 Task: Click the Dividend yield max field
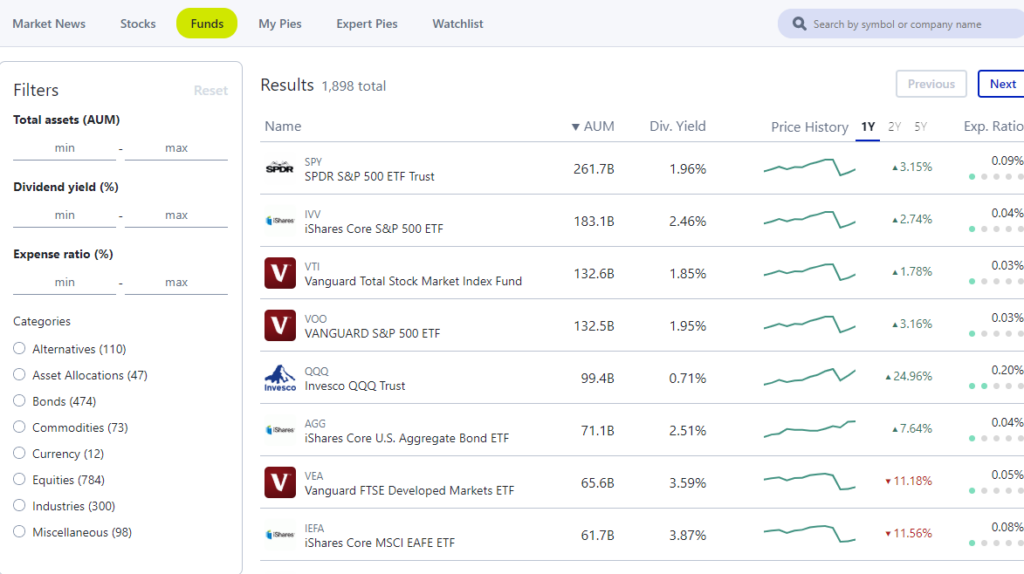click(176, 215)
